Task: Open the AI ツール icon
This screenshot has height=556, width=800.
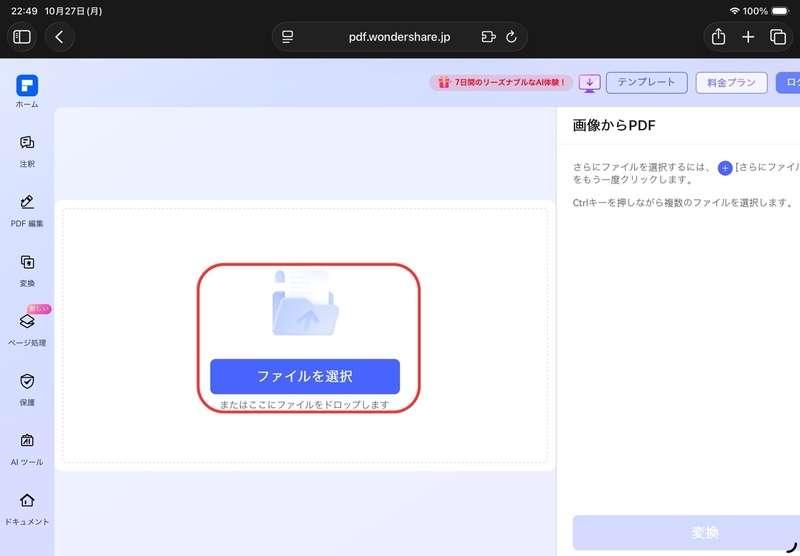Action: click(27, 440)
